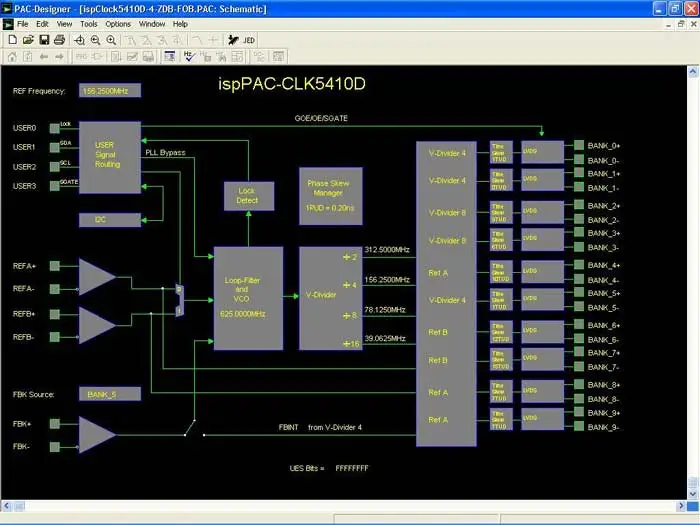This screenshot has width=700, height=525.
Task: Save the design with the floppy icon
Action: 43,40
